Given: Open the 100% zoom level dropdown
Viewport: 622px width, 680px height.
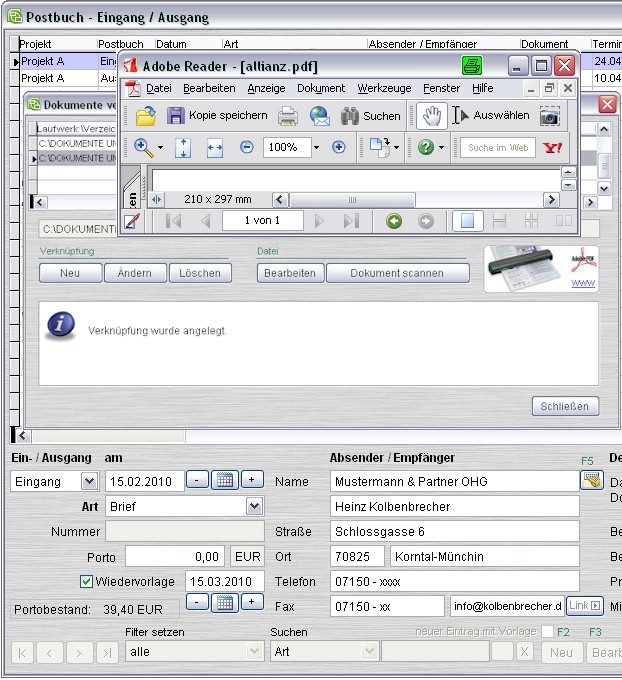Looking at the screenshot, I should tap(316, 147).
